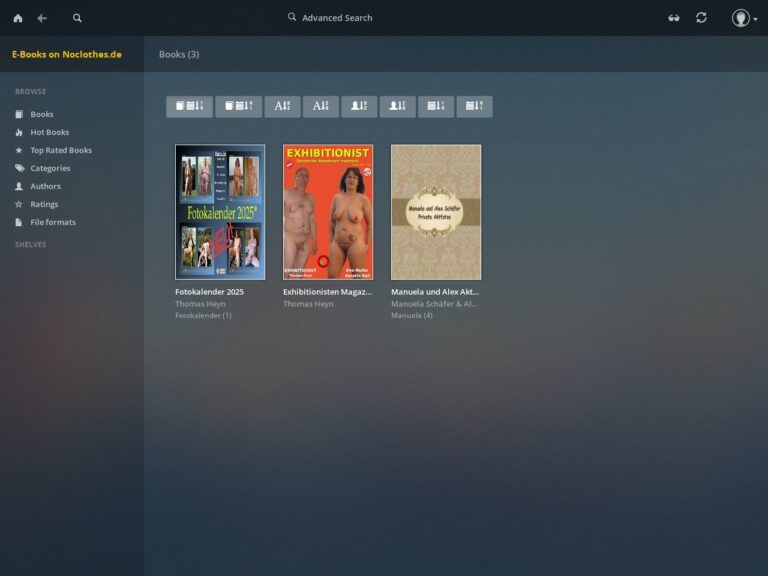Click the magnifier search icon at top left
Screen dimensions: 768x576
(x=77, y=18)
